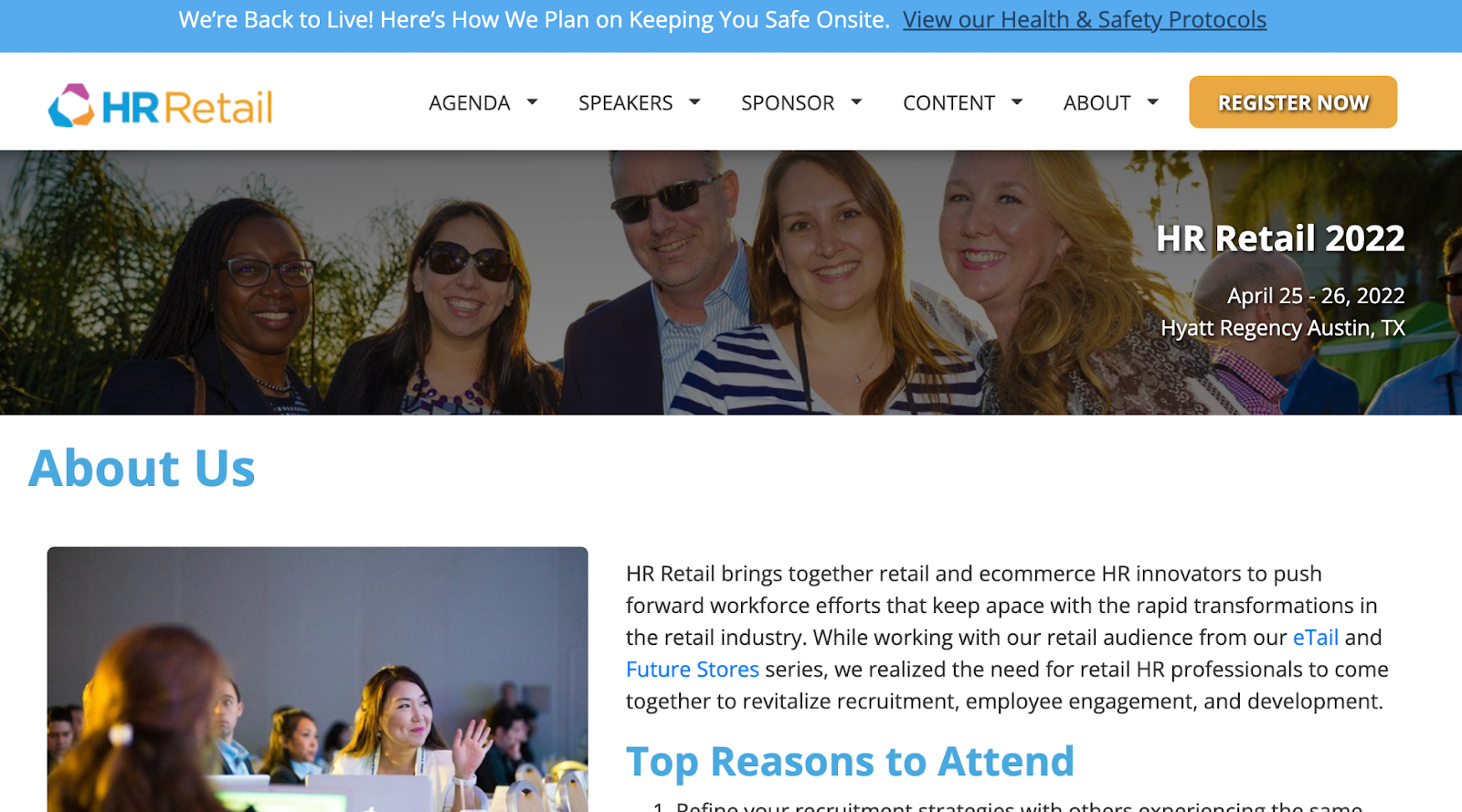This screenshot has width=1462, height=812.
Task: Click the HR Retail logo icon
Action: point(71,105)
